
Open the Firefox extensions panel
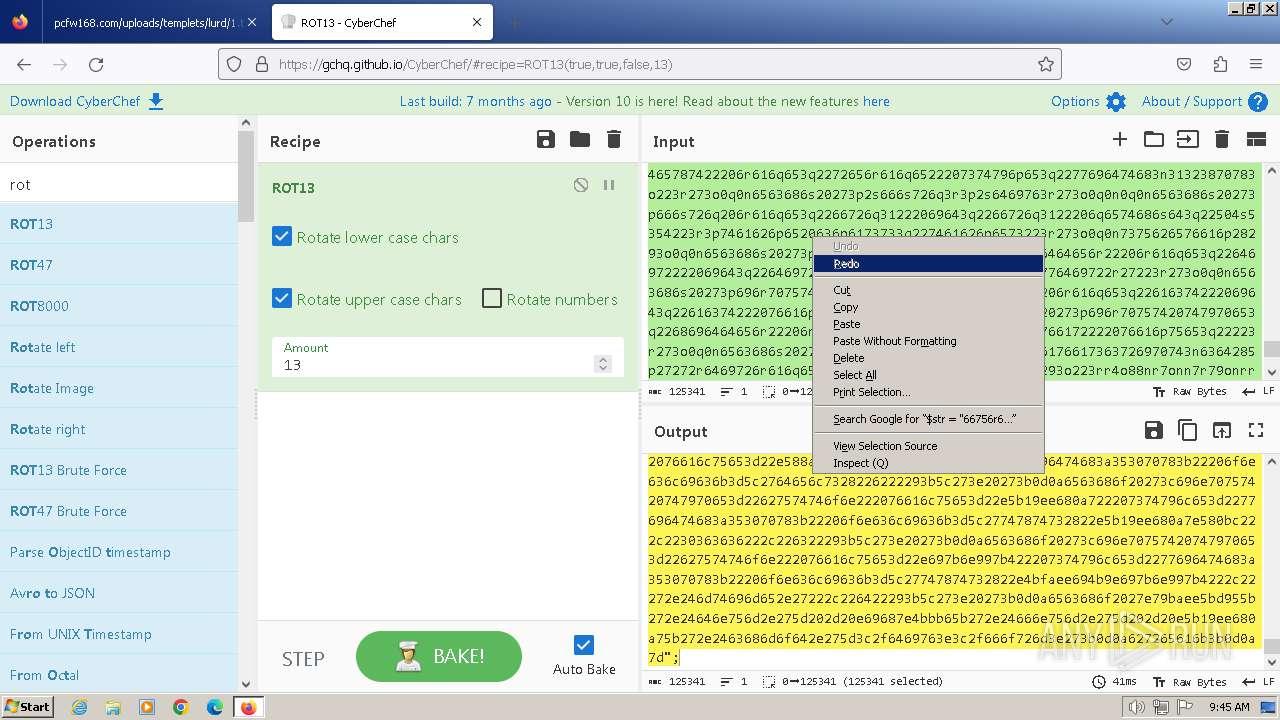(x=1220, y=64)
